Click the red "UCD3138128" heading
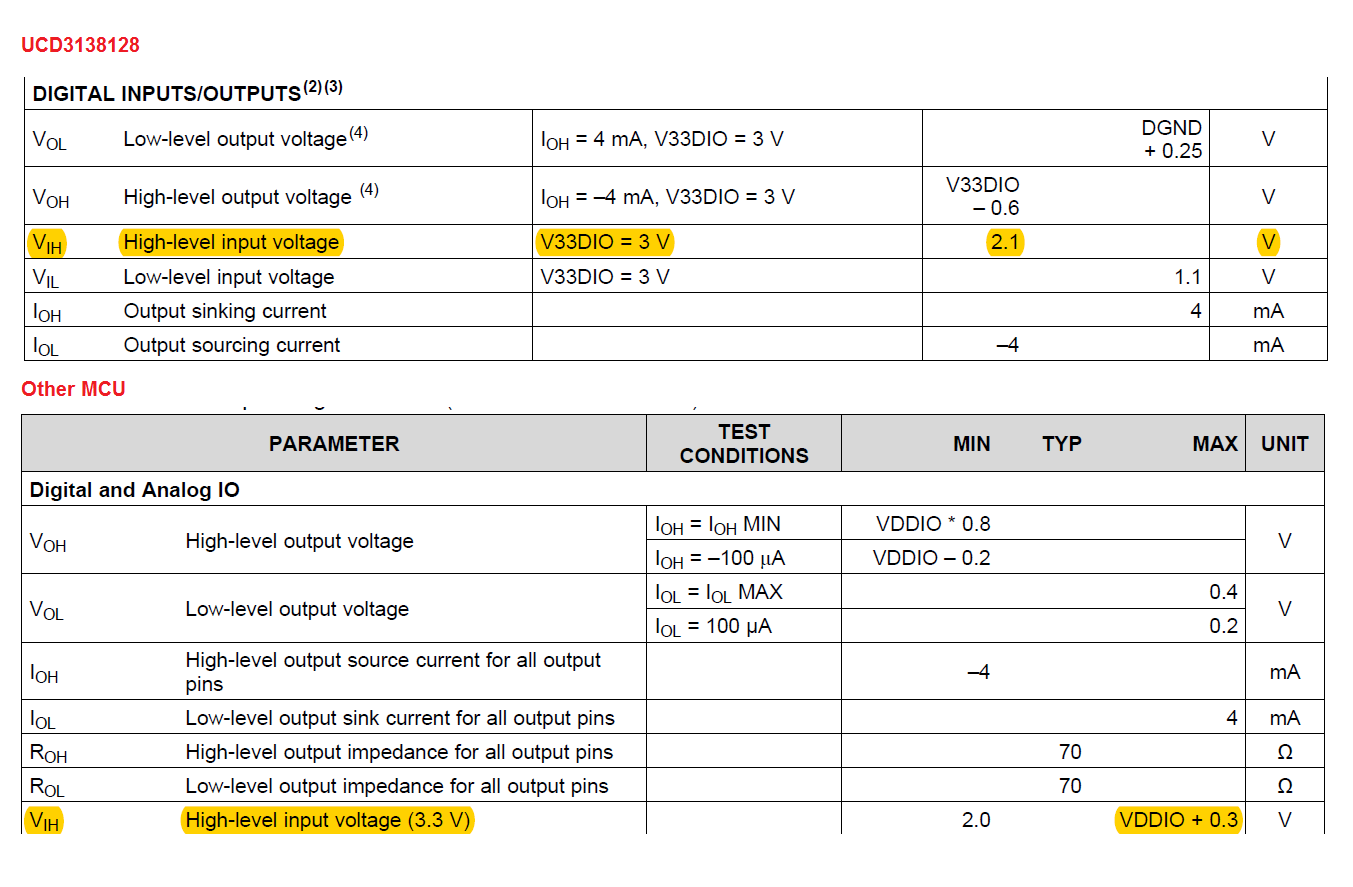Viewport: 1353px width, 887px height. (x=80, y=45)
